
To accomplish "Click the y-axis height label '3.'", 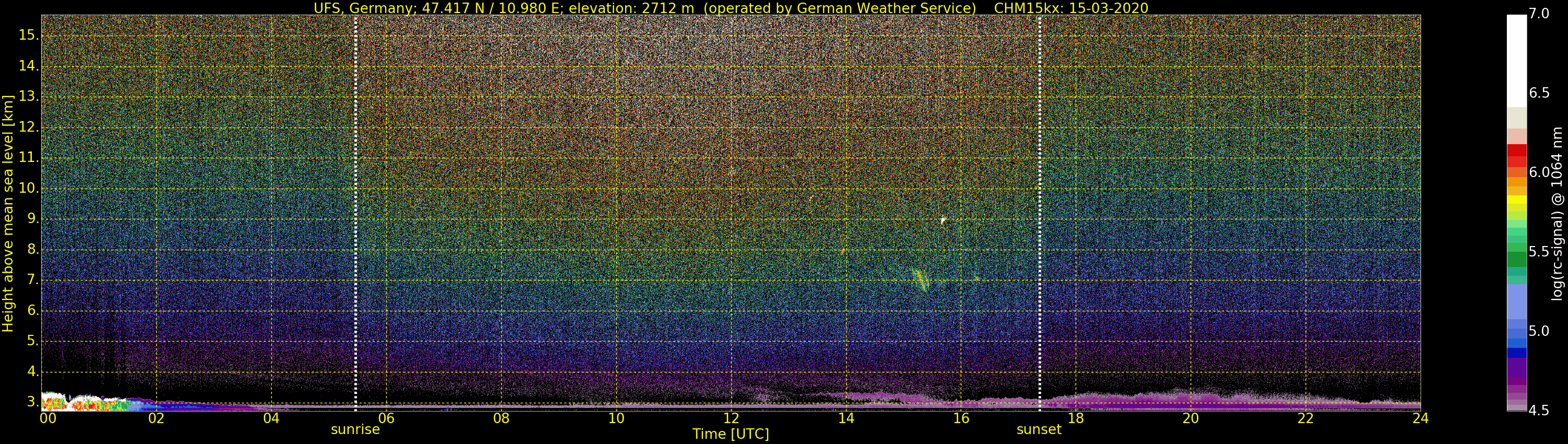I will (x=33, y=402).
